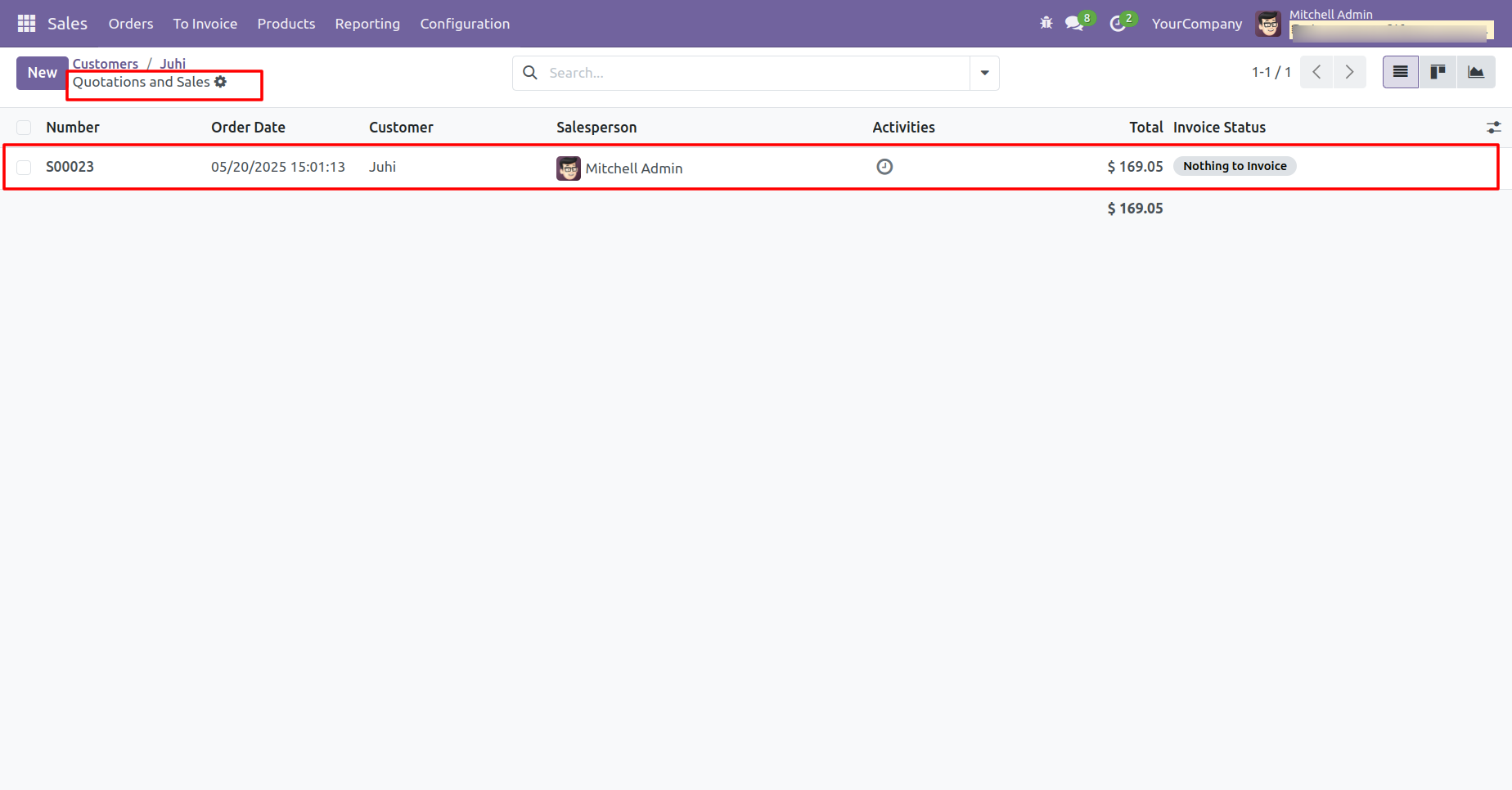
Task: Click the Sales app title
Action: [x=67, y=24]
